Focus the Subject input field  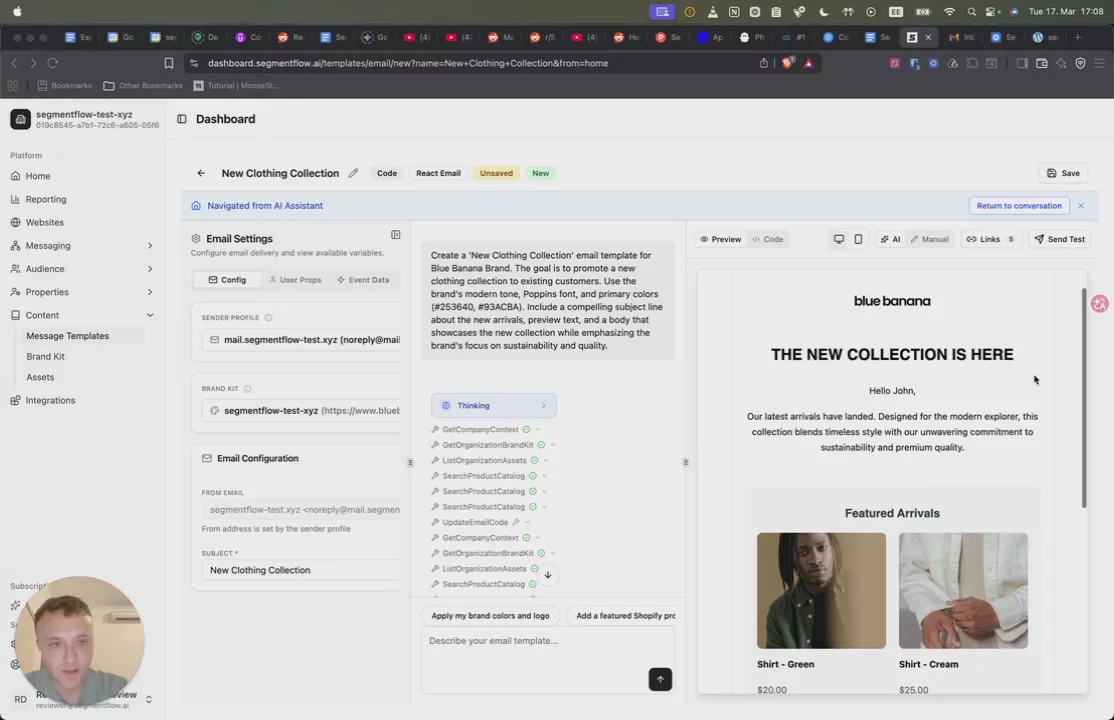coord(301,570)
